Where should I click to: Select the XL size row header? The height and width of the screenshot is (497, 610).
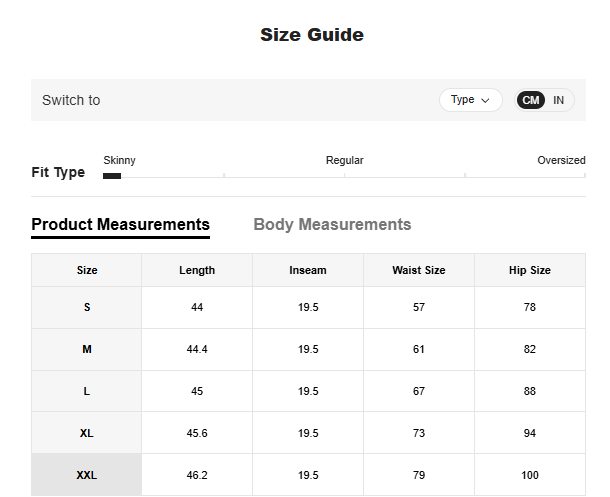coord(87,433)
